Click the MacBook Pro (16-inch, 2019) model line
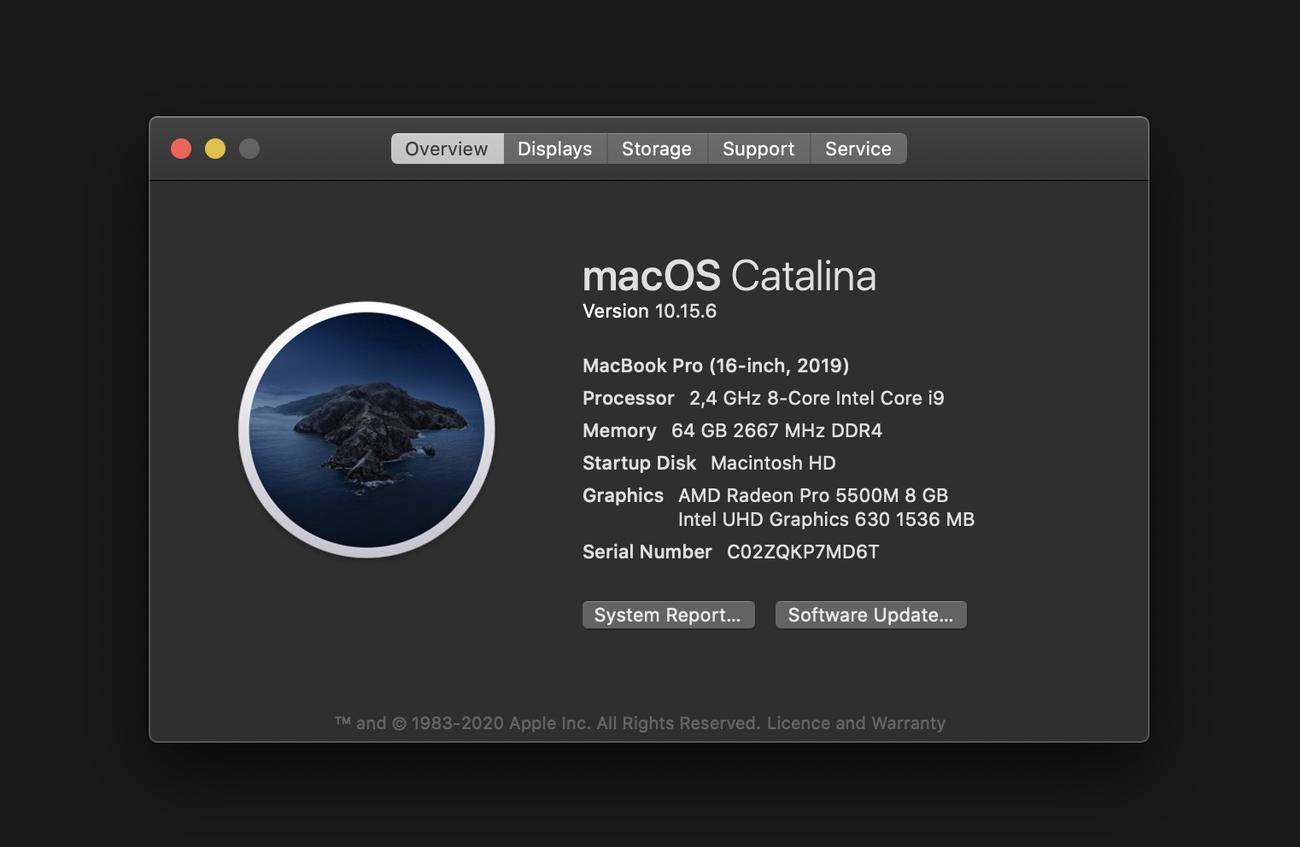Image resolution: width=1300 pixels, height=847 pixels. tap(715, 366)
